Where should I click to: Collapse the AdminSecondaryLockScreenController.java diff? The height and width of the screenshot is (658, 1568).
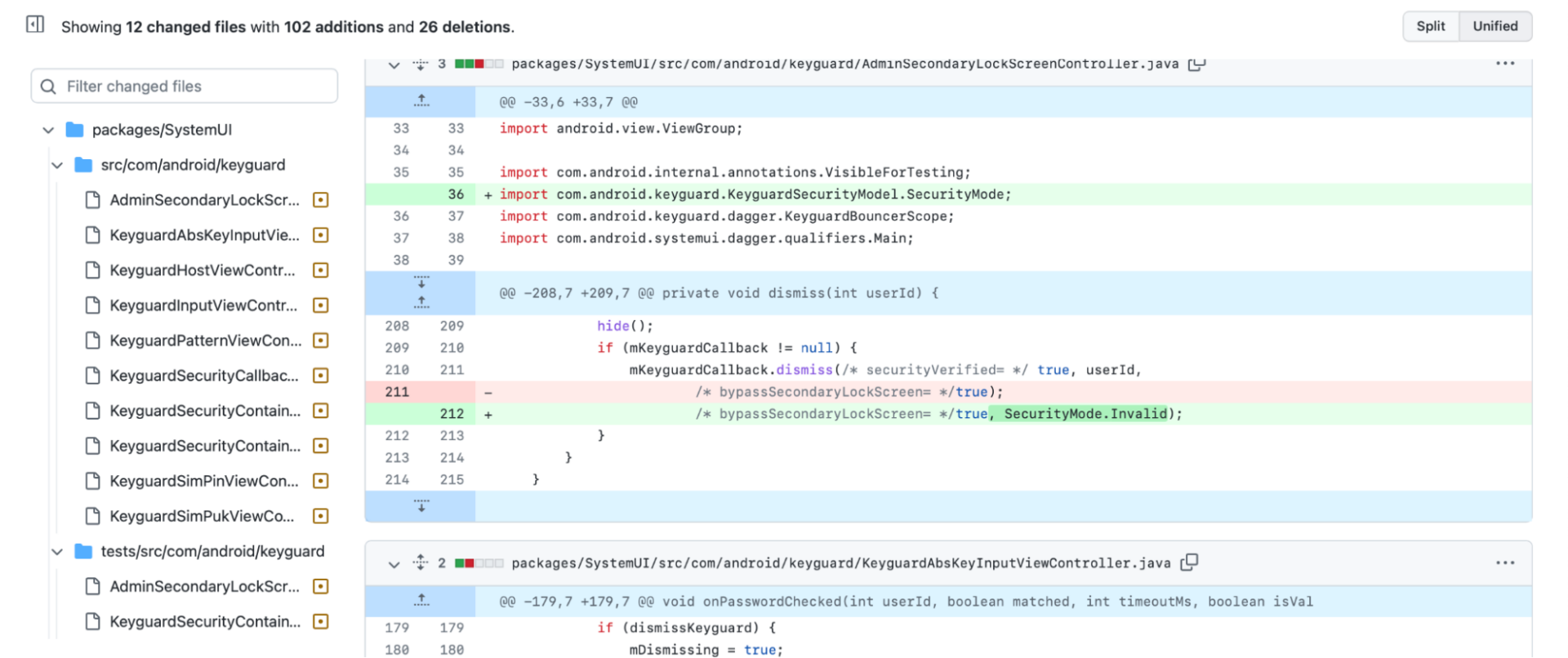[x=394, y=64]
